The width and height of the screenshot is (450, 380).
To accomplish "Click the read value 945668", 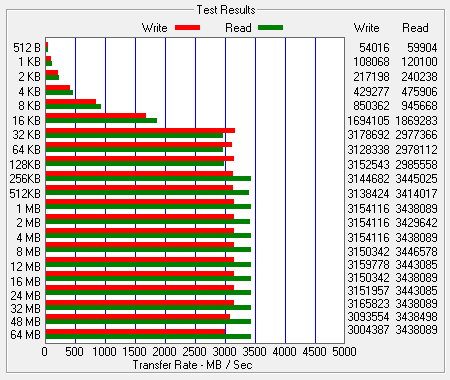I will (x=419, y=106).
